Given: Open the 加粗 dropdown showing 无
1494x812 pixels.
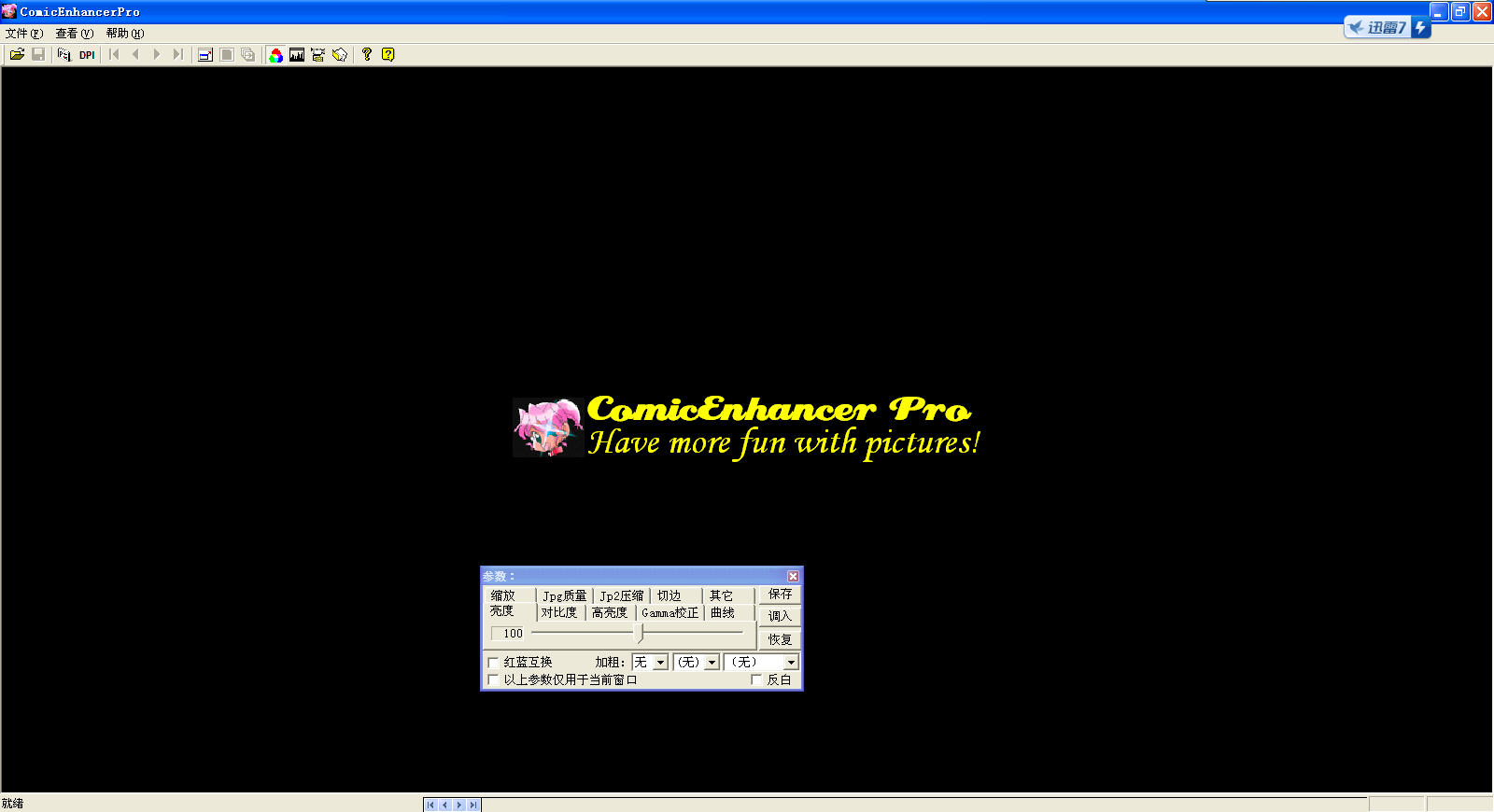Looking at the screenshot, I should [x=650, y=662].
